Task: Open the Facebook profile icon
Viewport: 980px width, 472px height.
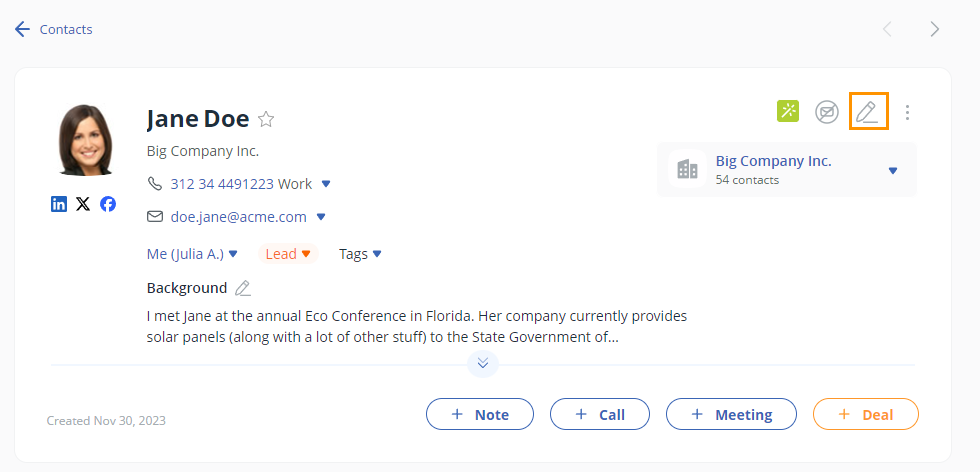Action: [108, 204]
